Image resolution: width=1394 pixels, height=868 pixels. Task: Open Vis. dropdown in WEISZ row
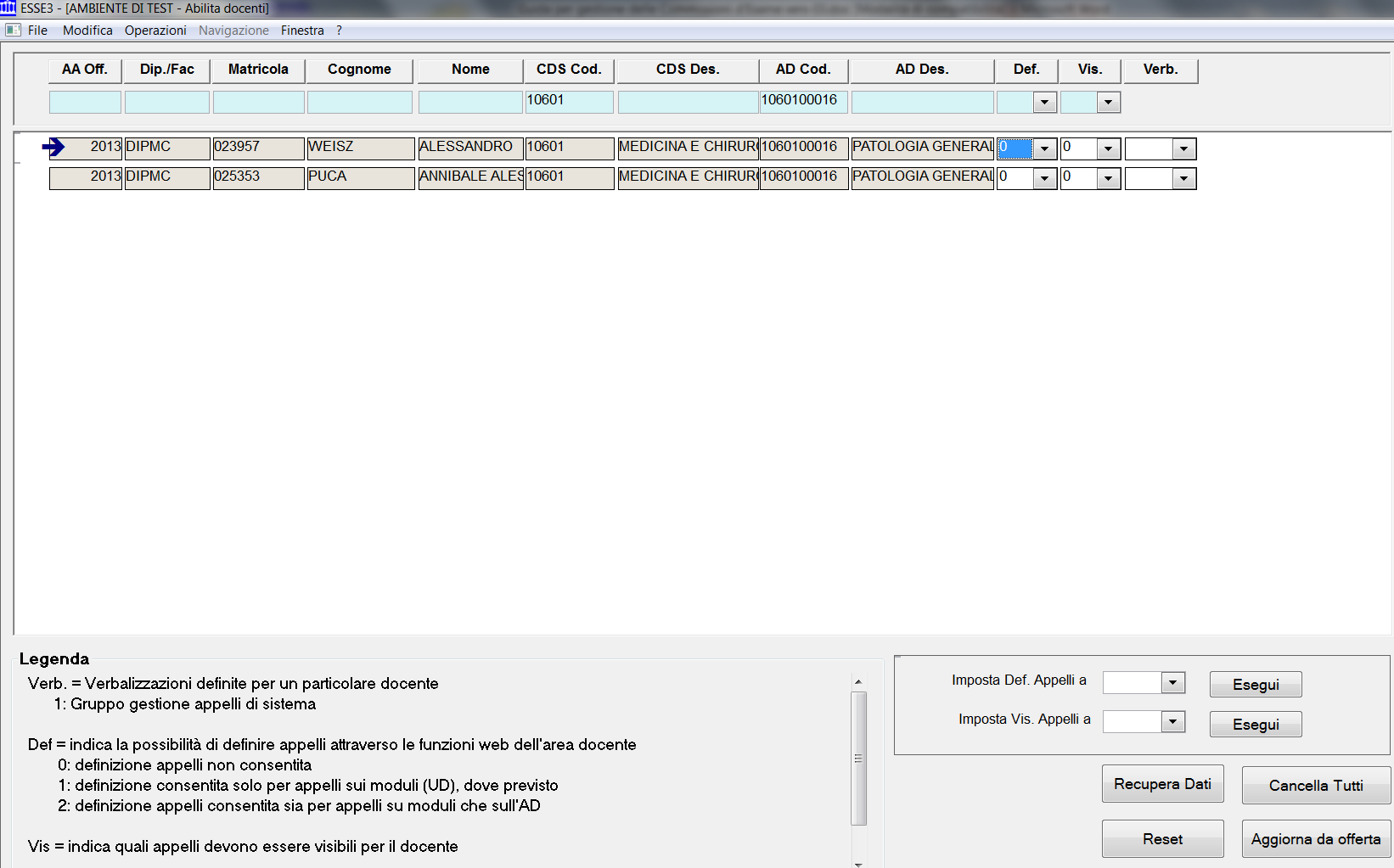click(x=1108, y=148)
